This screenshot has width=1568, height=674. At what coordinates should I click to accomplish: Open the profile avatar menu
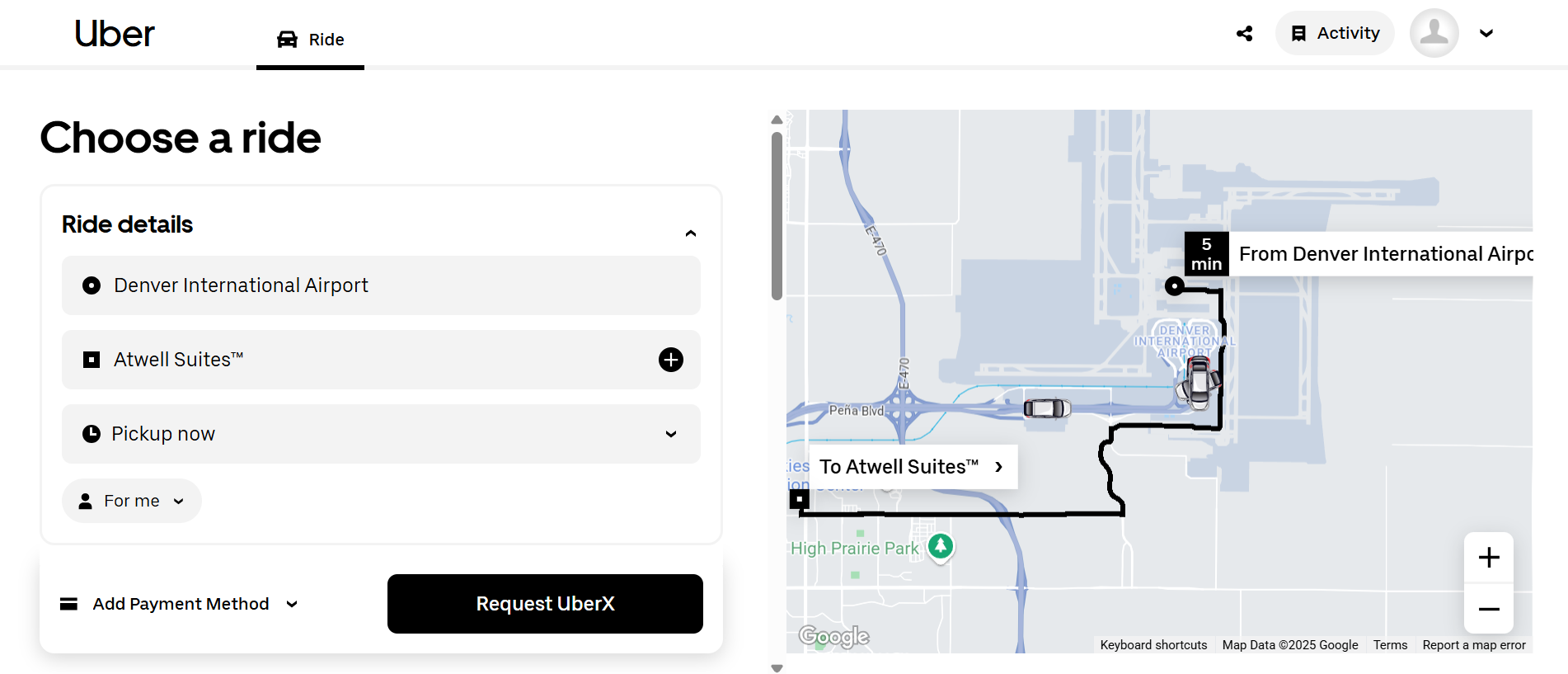point(1434,34)
